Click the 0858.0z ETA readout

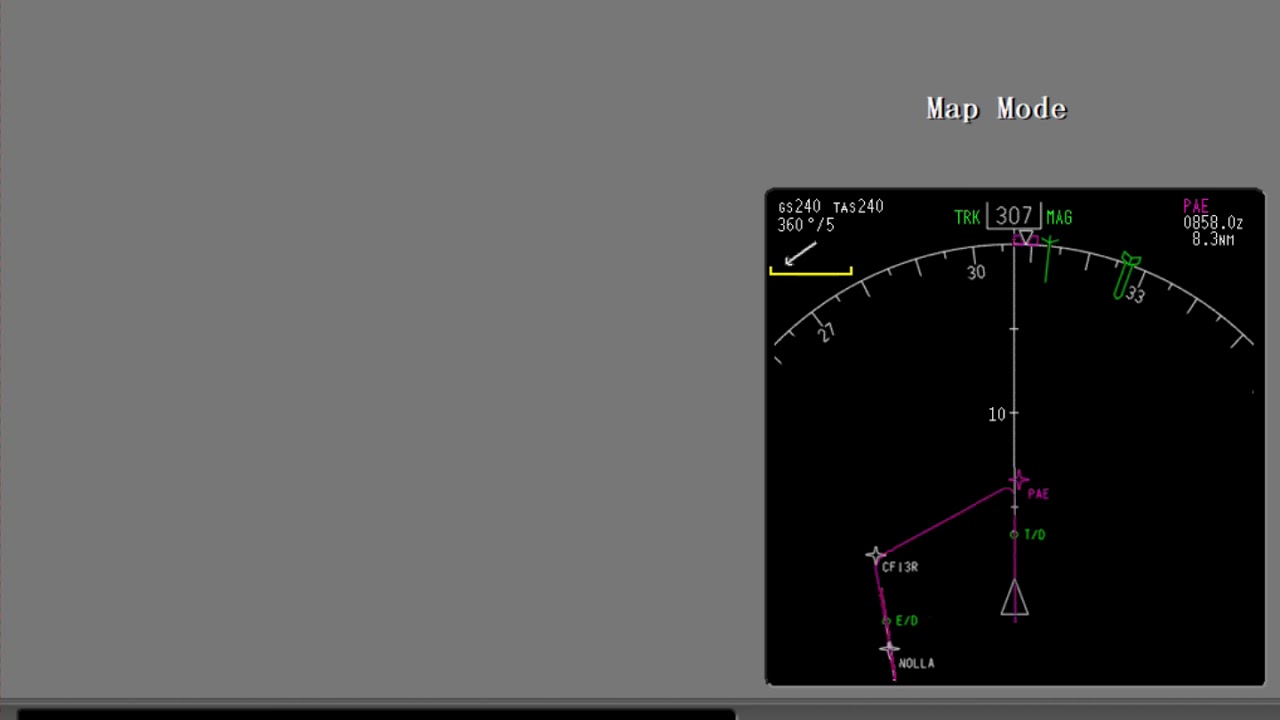click(1213, 223)
